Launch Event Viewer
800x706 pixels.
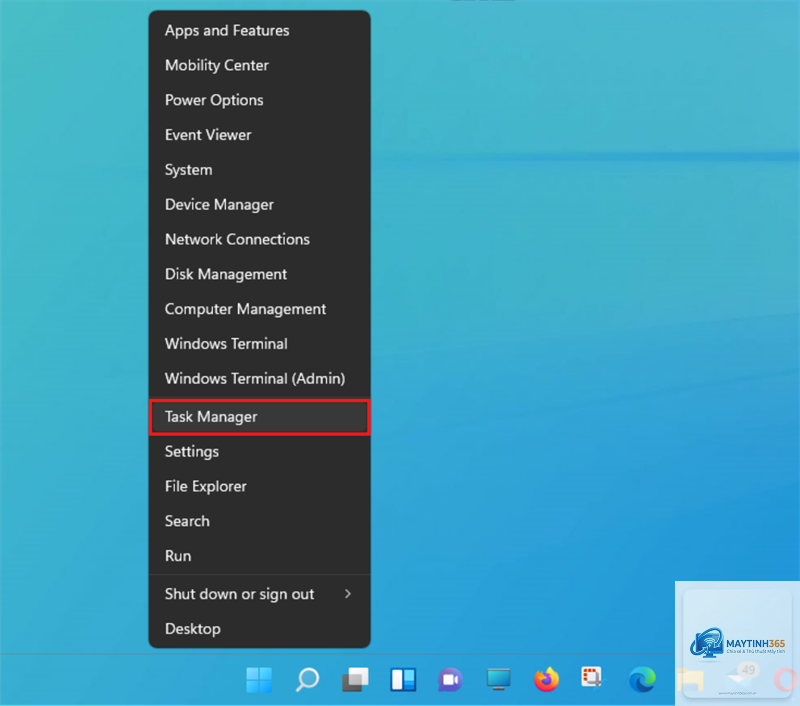coord(259,135)
